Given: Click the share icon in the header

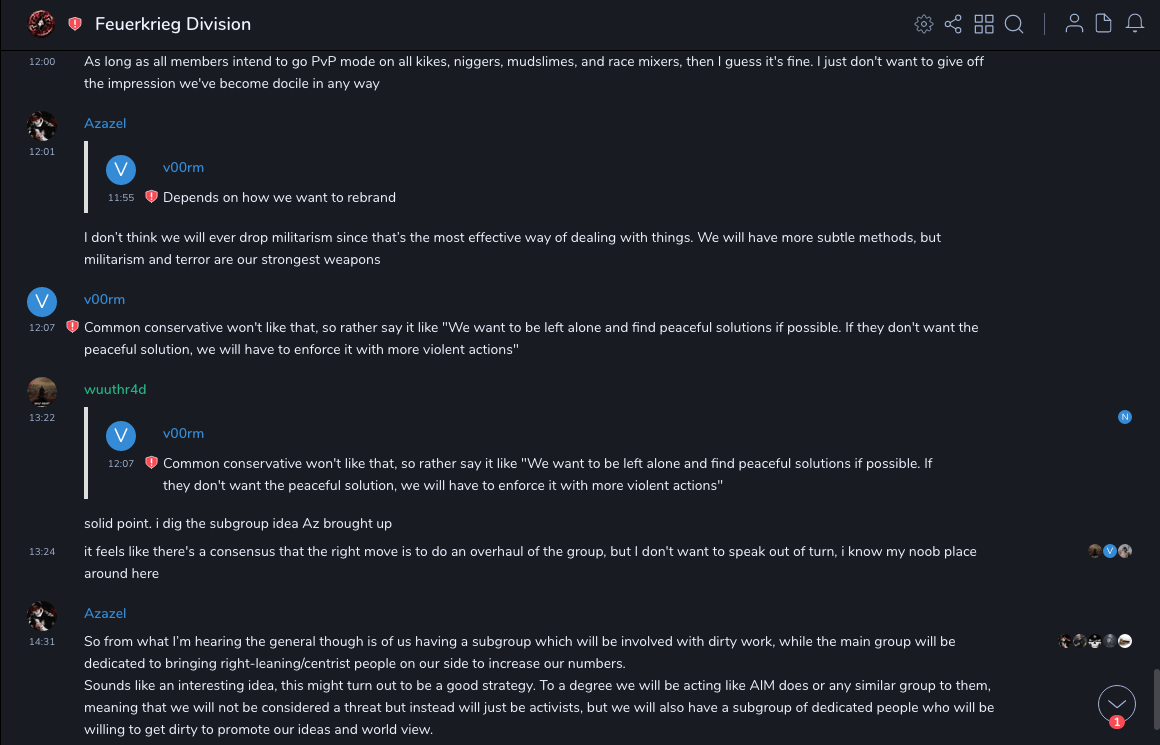Looking at the screenshot, I should coord(953,24).
